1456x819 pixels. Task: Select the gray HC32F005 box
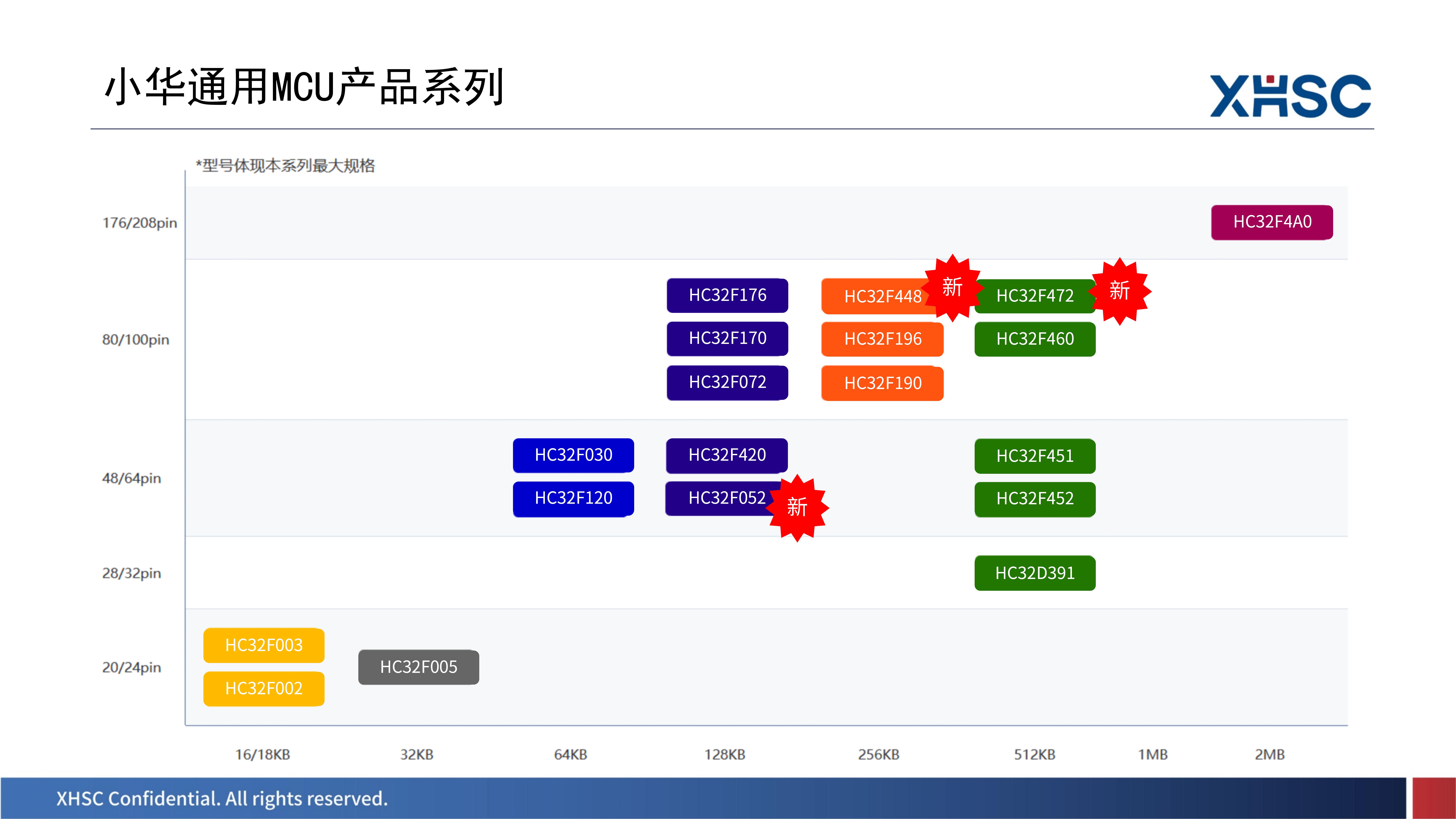click(x=419, y=667)
